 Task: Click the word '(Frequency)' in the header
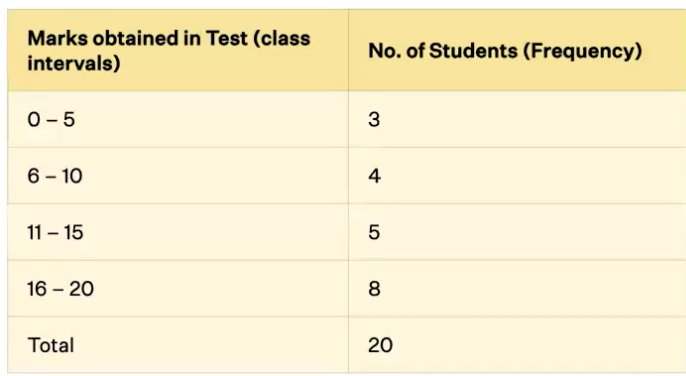click(583, 51)
